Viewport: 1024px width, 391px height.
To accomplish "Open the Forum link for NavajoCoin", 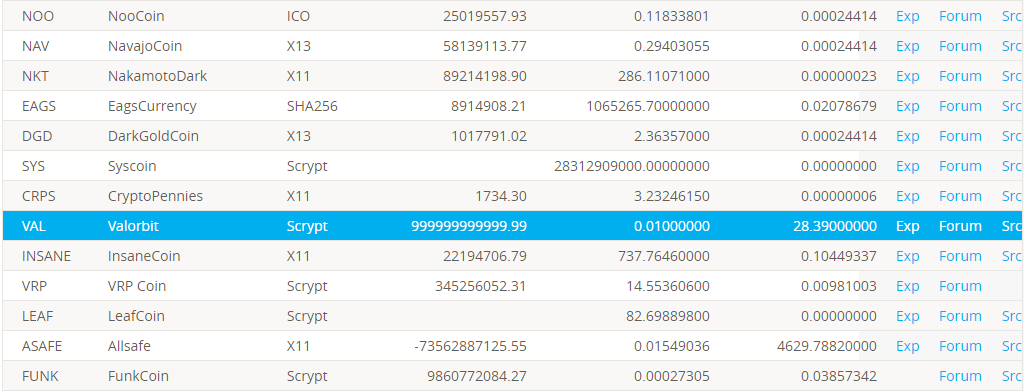I will point(960,46).
